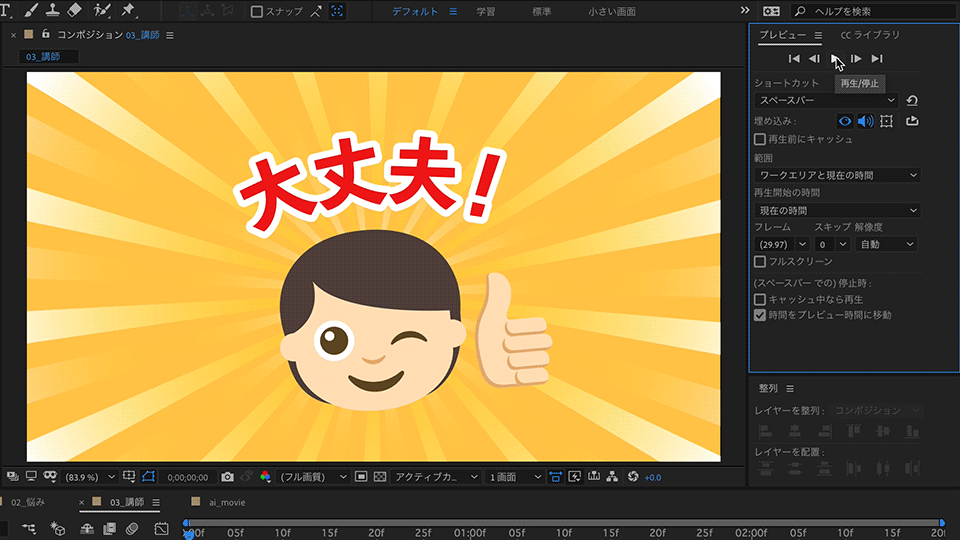Check the 再生前にキャッシュ checkbox
Screen dimensions: 960x540
760,140
